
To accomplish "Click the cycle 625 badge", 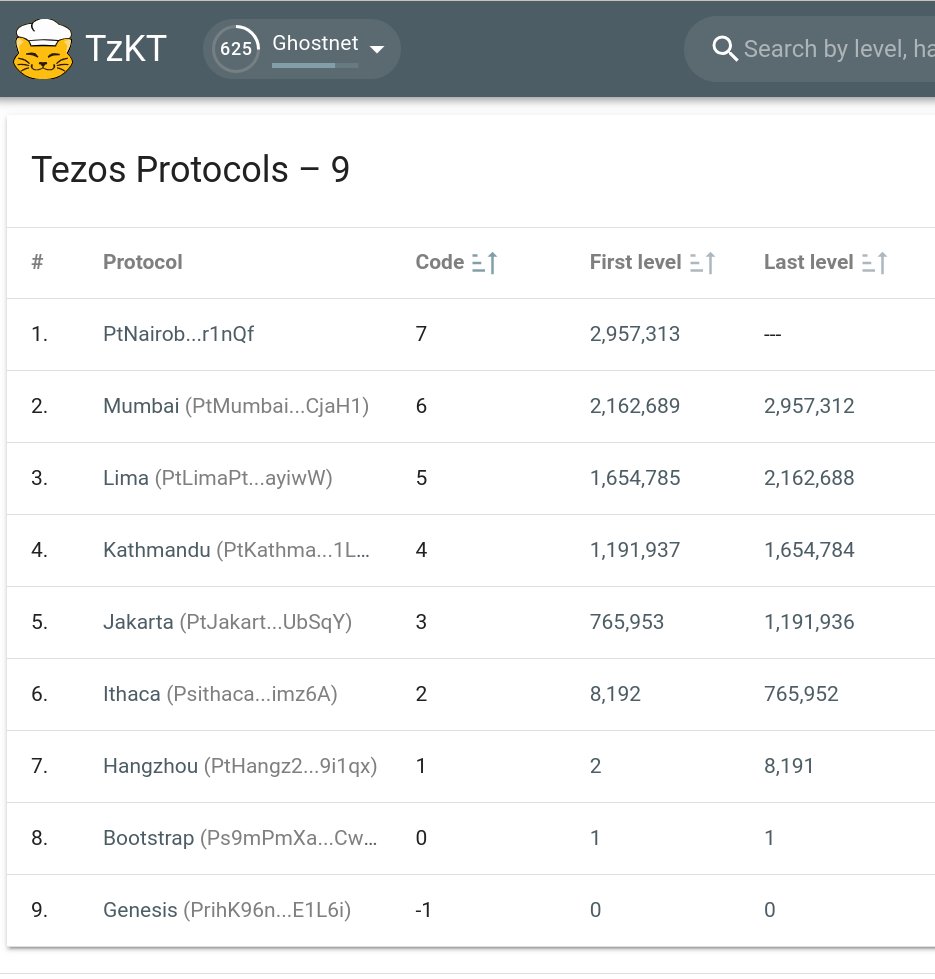I will tap(236, 46).
